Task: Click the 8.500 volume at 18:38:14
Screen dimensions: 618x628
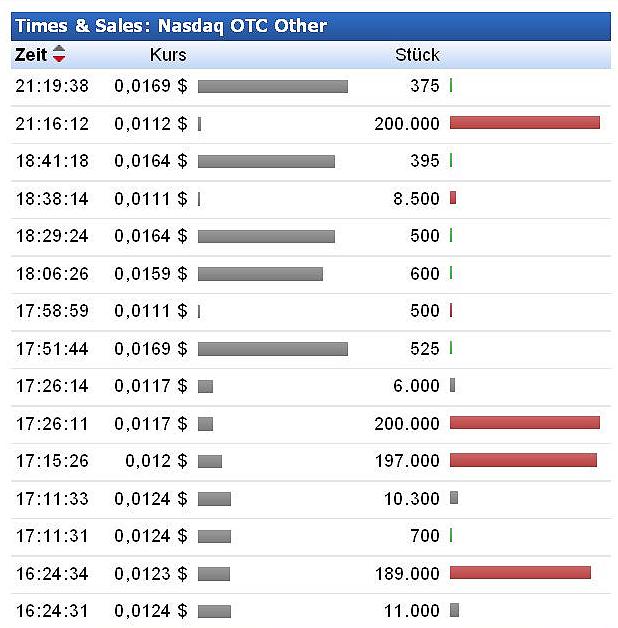Action: point(416,199)
